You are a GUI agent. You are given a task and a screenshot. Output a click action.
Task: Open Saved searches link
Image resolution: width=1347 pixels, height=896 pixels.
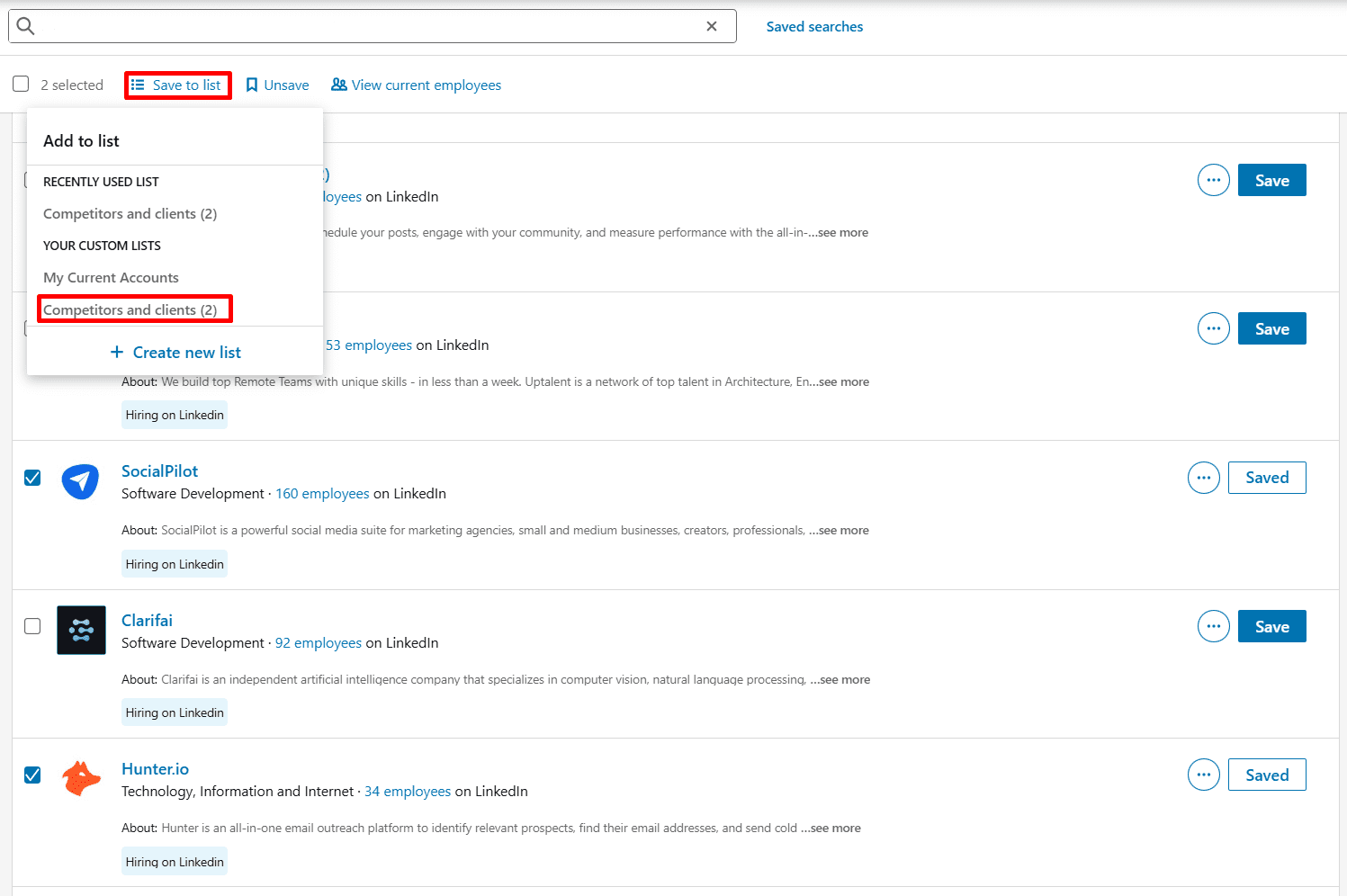(814, 27)
